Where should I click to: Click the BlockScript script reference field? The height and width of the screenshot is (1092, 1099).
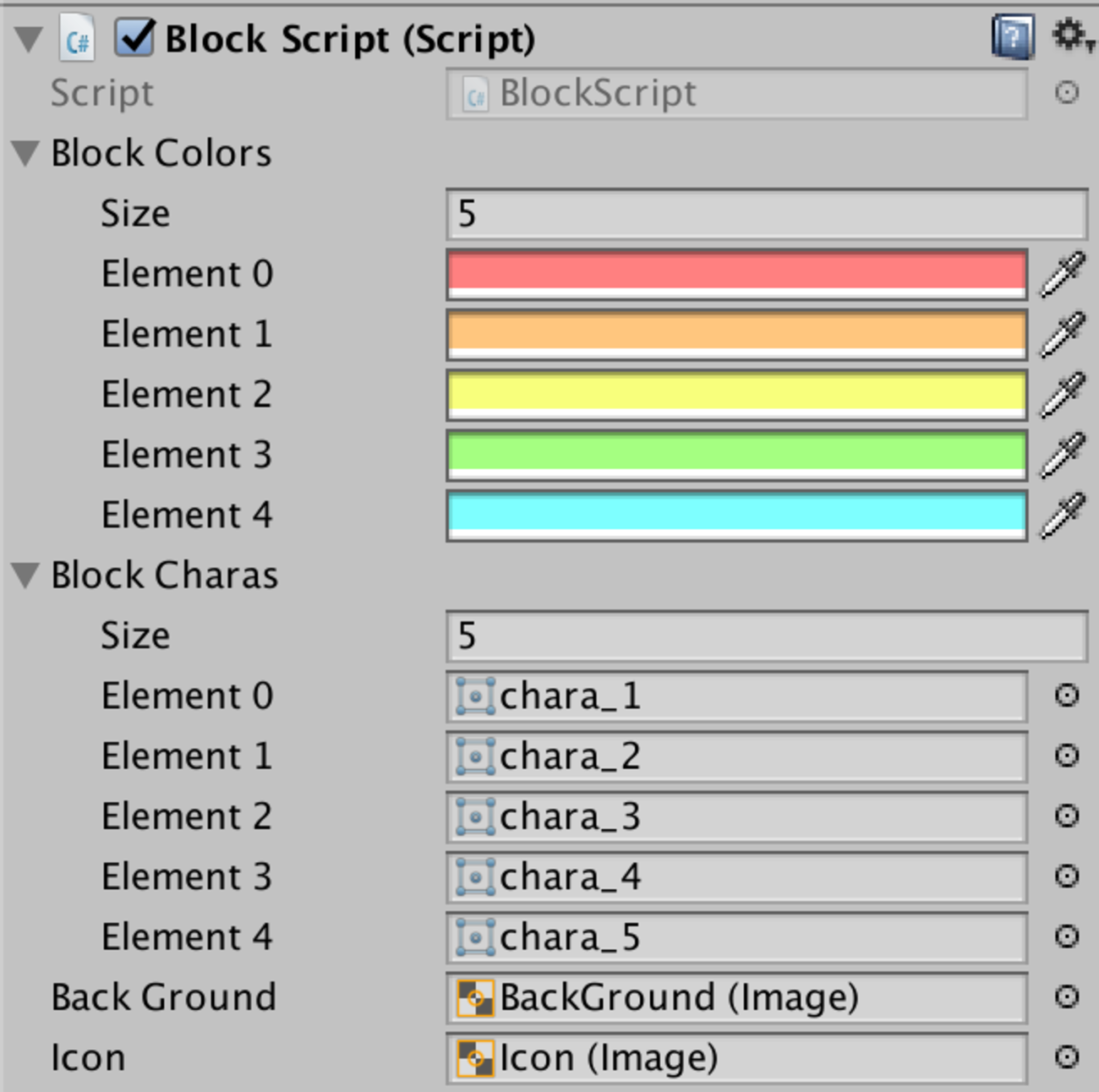click(x=735, y=93)
